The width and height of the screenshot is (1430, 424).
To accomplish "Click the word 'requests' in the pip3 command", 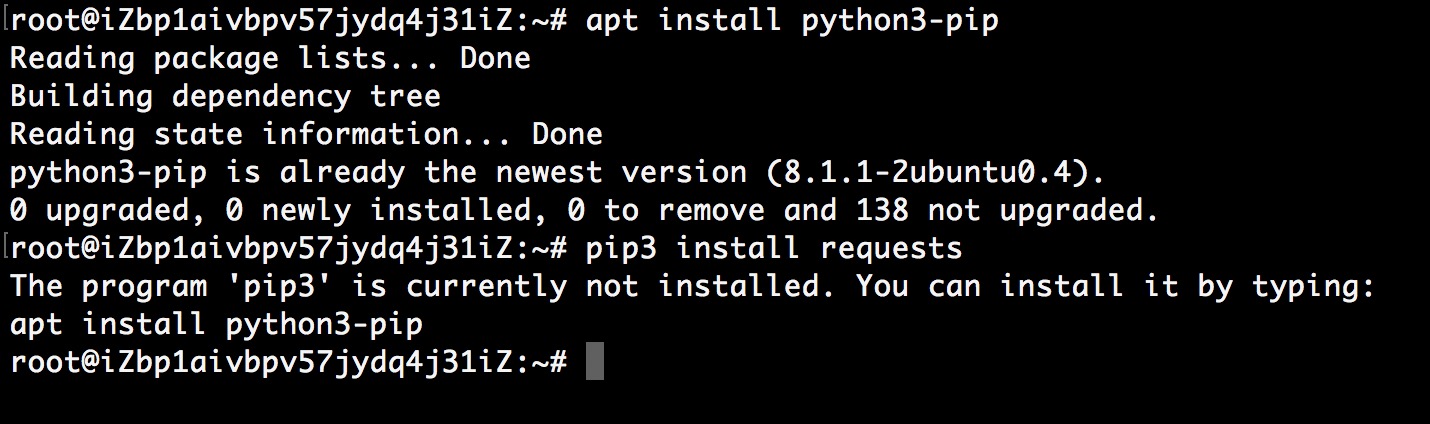I will click(891, 248).
